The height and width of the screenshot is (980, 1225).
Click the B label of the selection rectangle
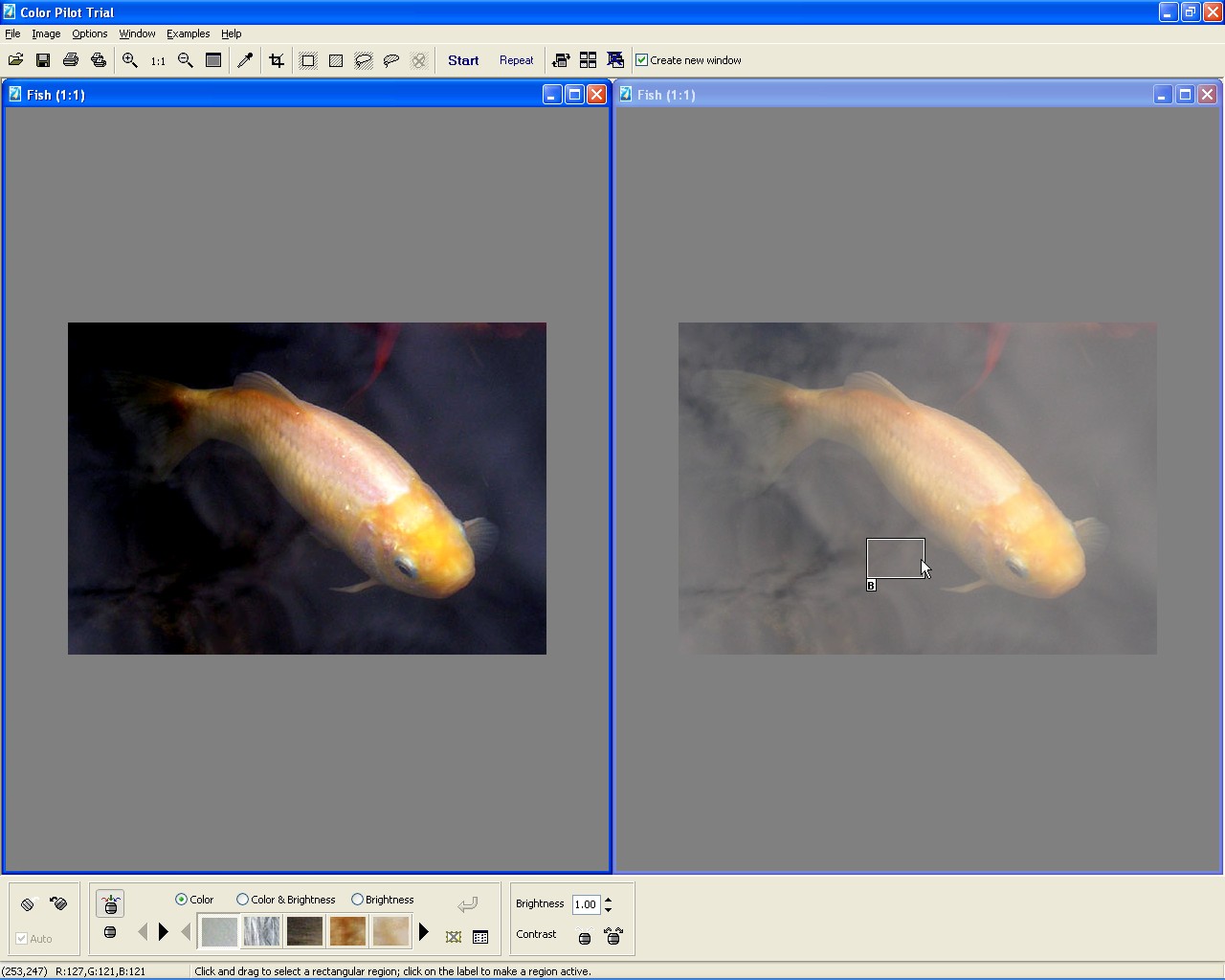(x=871, y=586)
